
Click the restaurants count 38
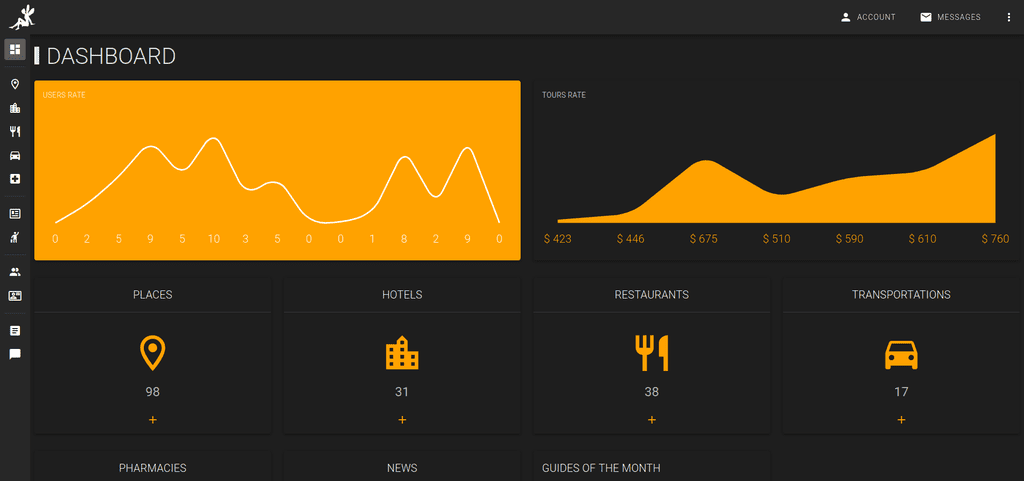[652, 392]
